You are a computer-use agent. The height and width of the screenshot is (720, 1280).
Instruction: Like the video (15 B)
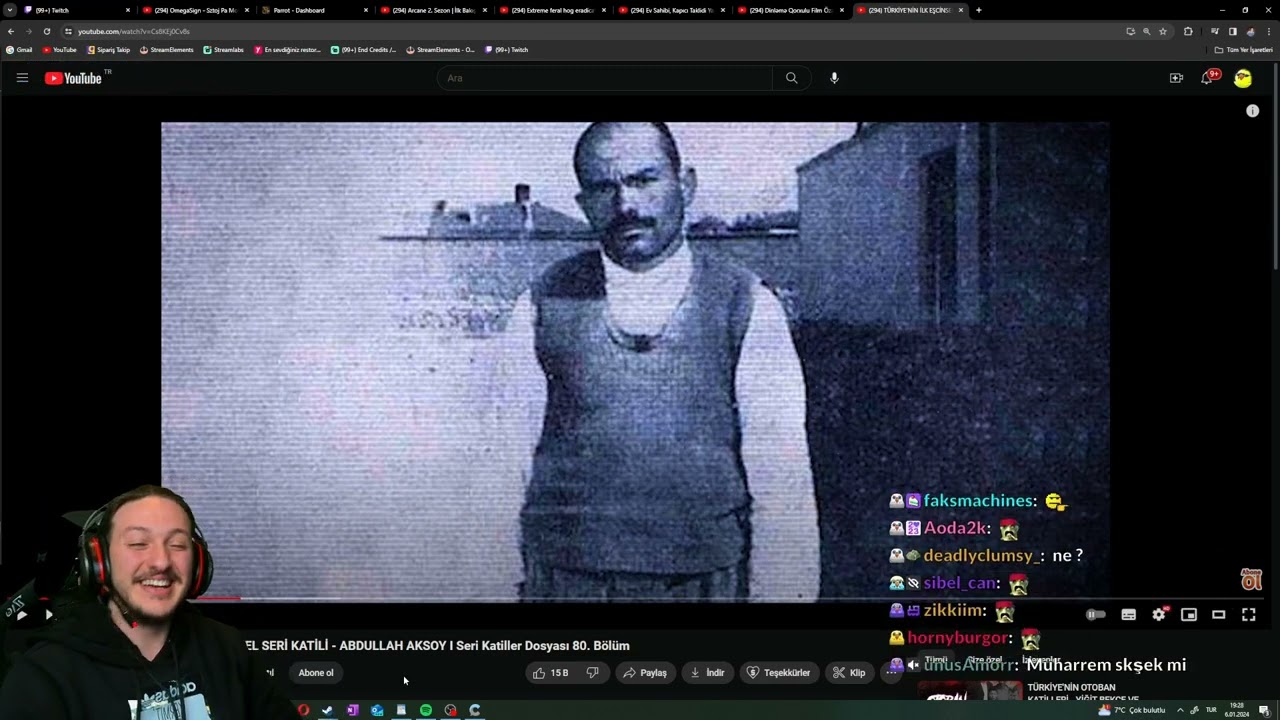click(551, 673)
